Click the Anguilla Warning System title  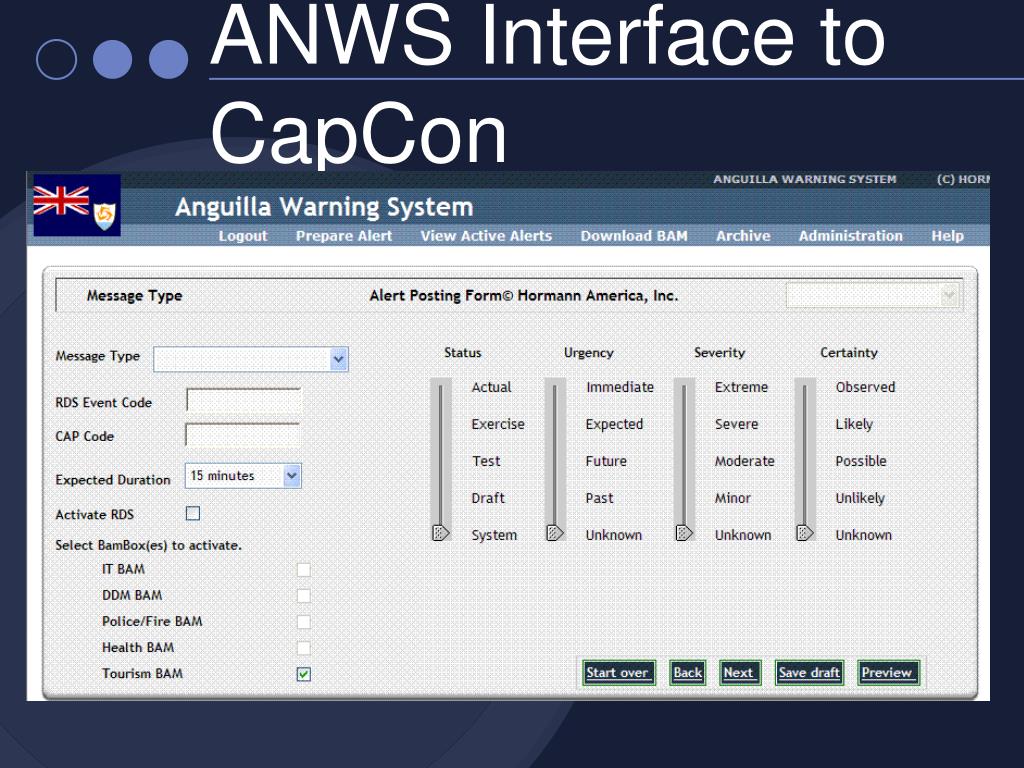(325, 207)
